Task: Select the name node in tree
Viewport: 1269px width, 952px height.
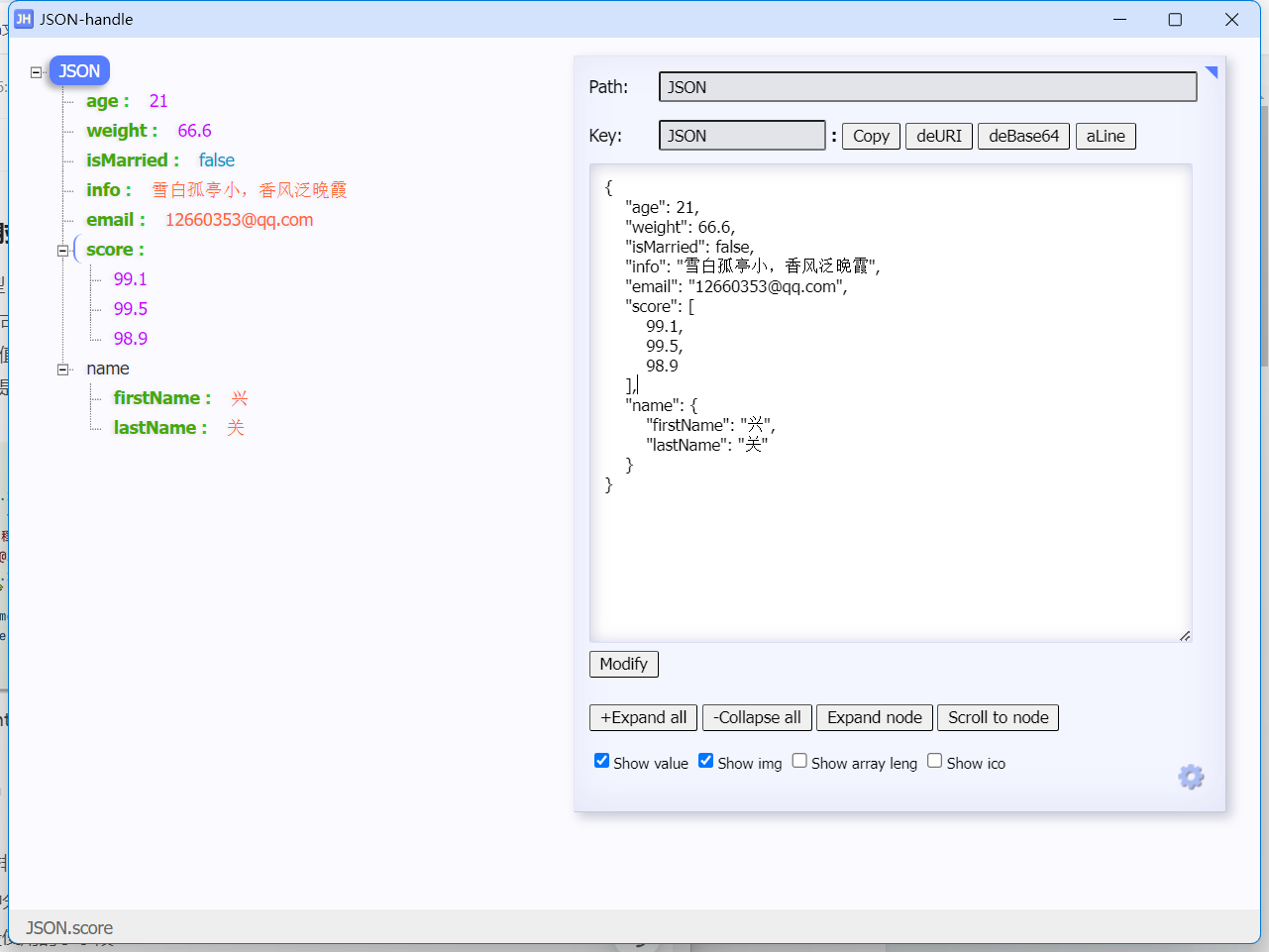Action: tap(108, 369)
